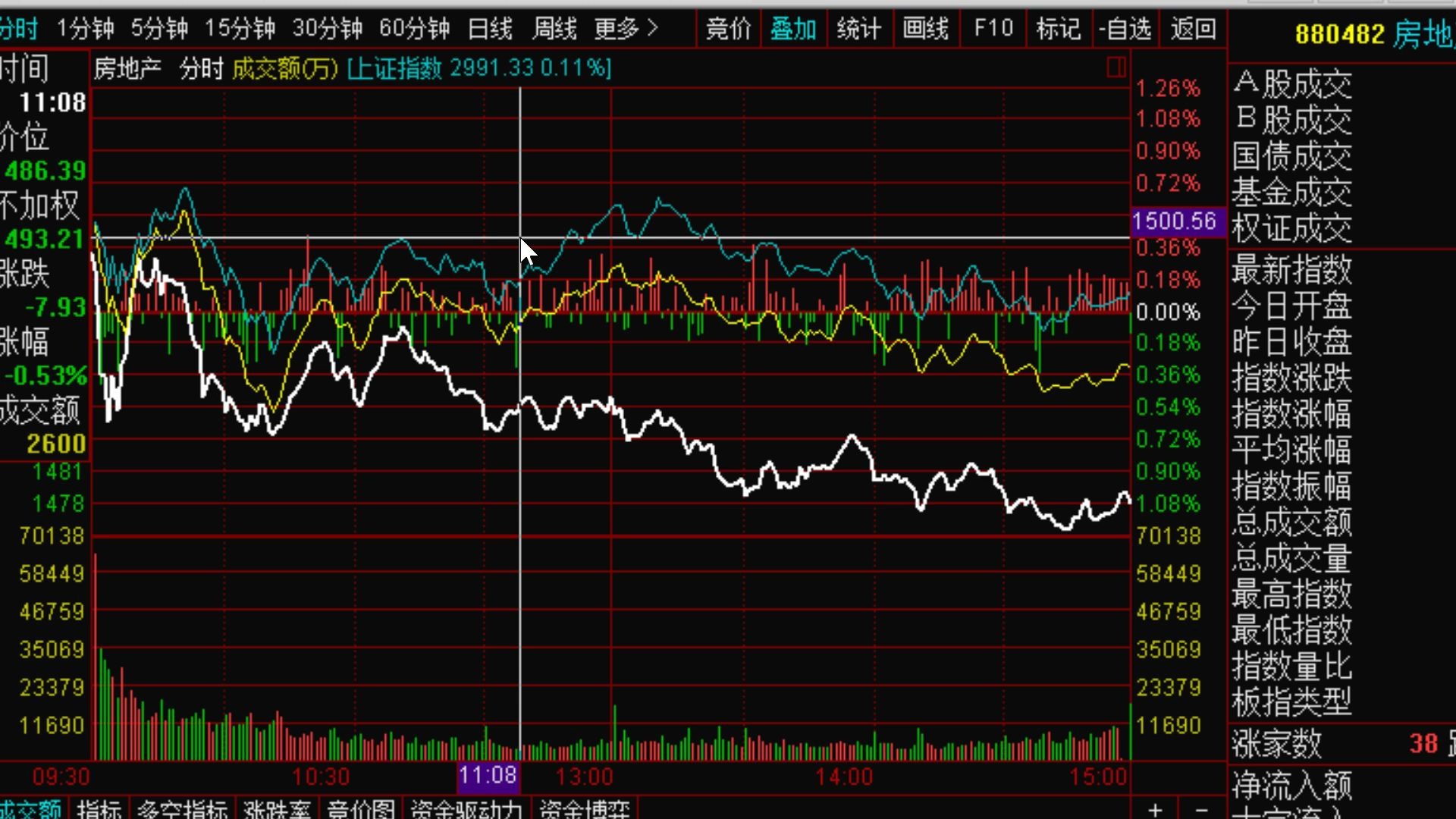Click the 最低指数 row

1292,629
